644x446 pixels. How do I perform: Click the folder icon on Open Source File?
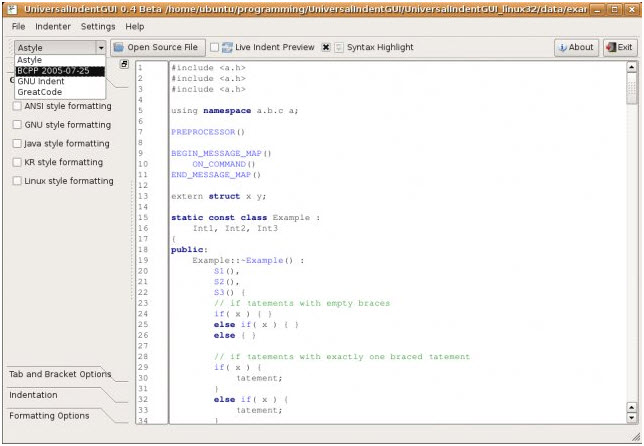point(119,47)
